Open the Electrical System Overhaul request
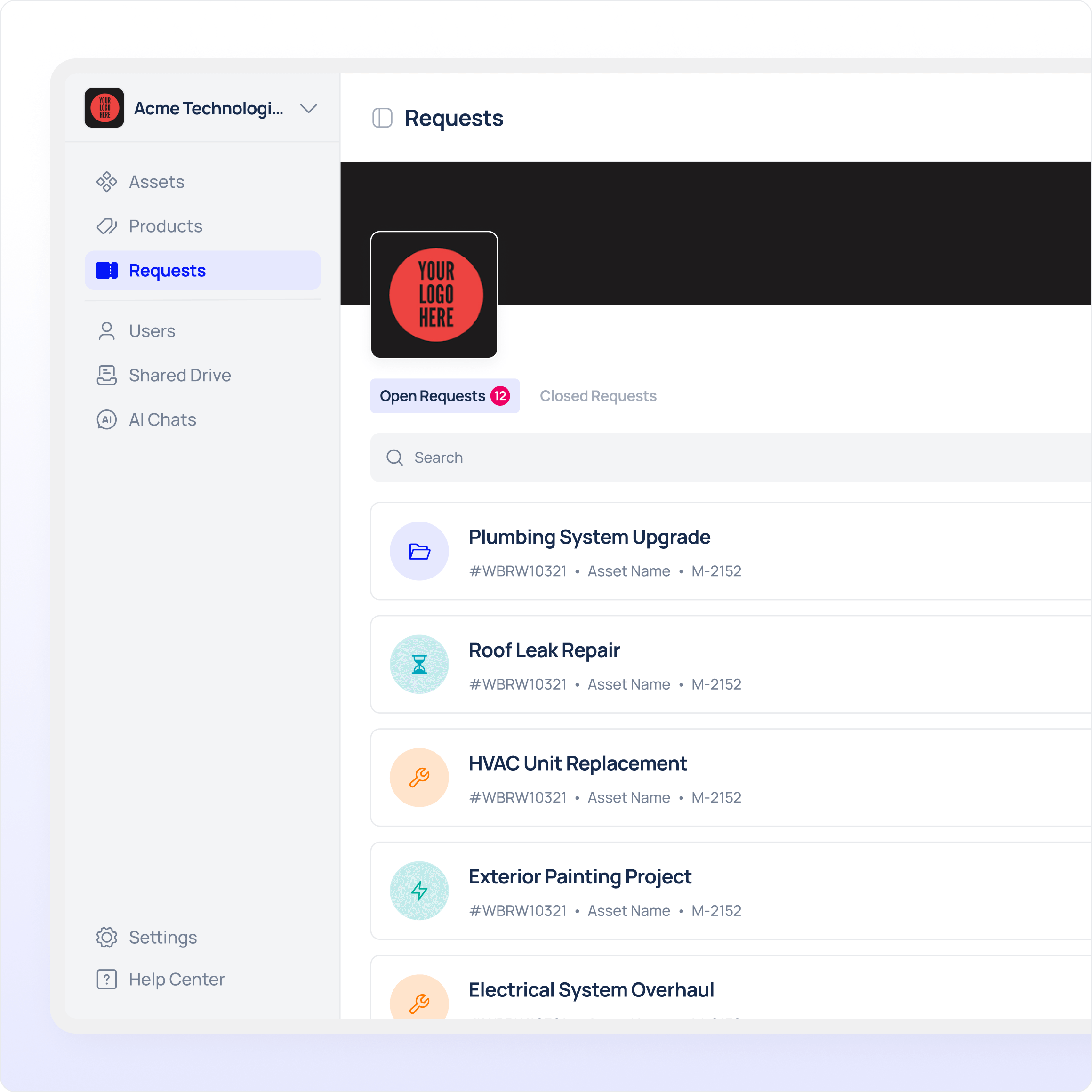 pyautogui.click(x=591, y=990)
